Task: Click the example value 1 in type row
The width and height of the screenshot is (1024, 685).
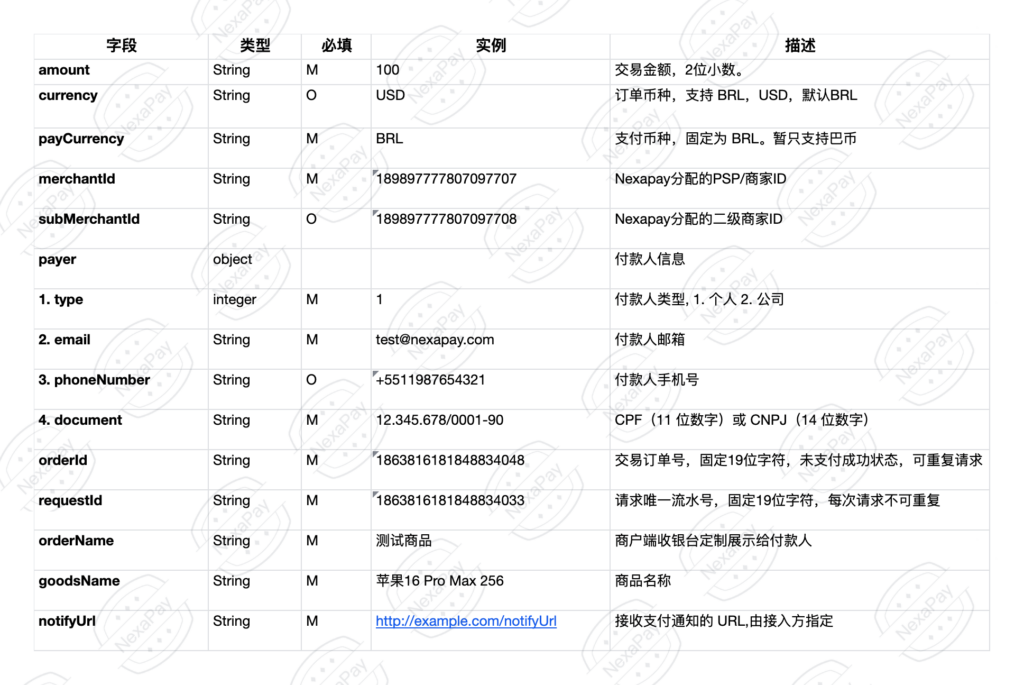Action: pos(379,300)
